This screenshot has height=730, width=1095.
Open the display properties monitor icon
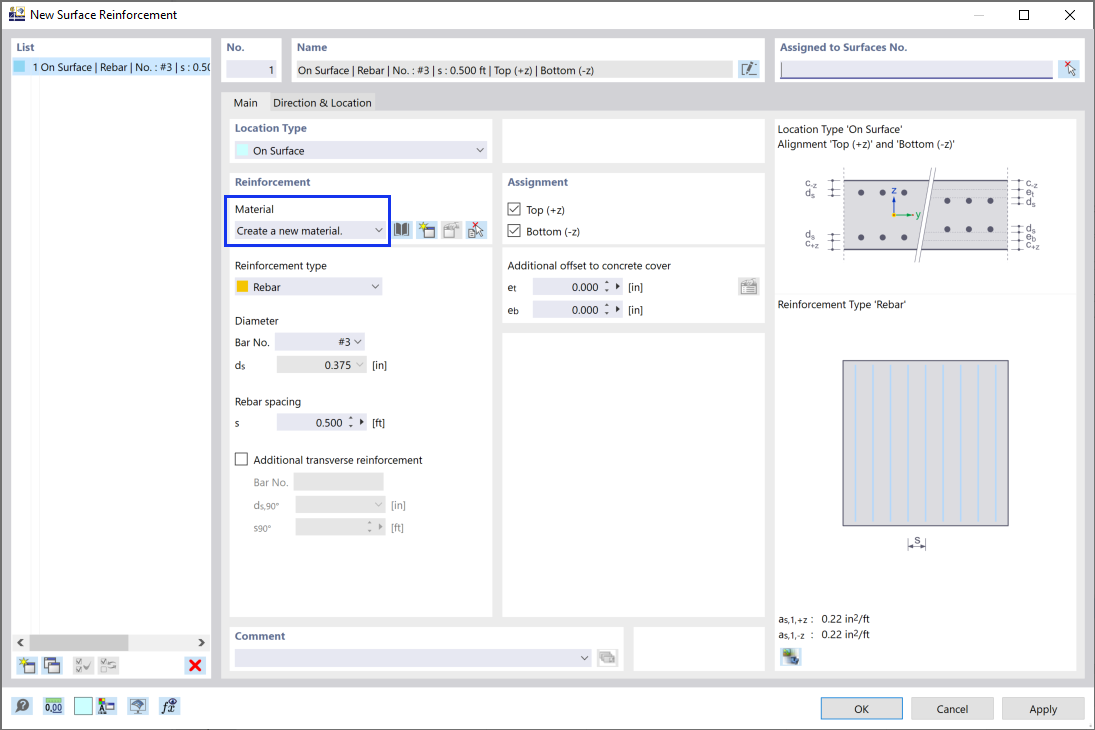[x=135, y=706]
